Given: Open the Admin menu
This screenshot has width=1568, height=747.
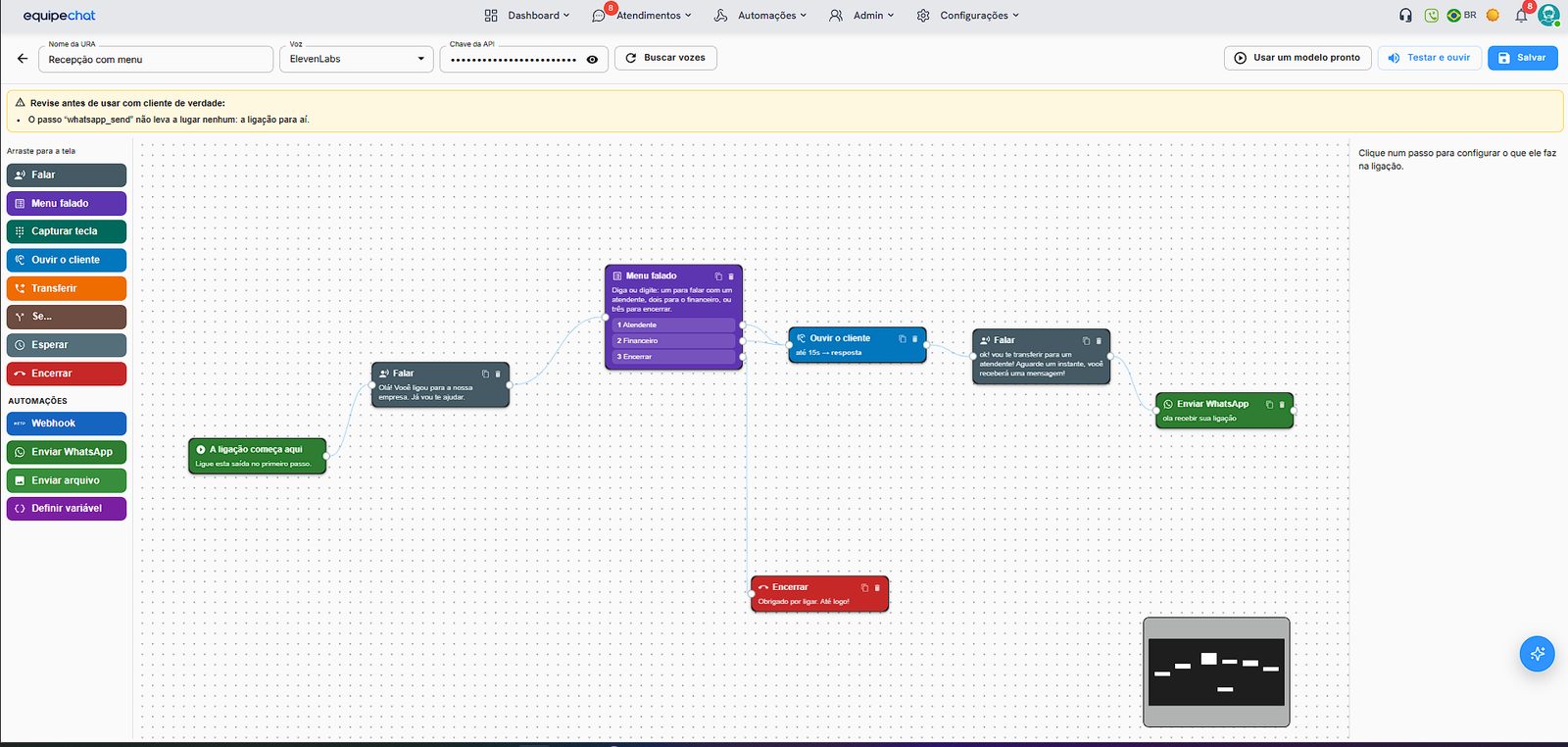Looking at the screenshot, I should click(861, 16).
